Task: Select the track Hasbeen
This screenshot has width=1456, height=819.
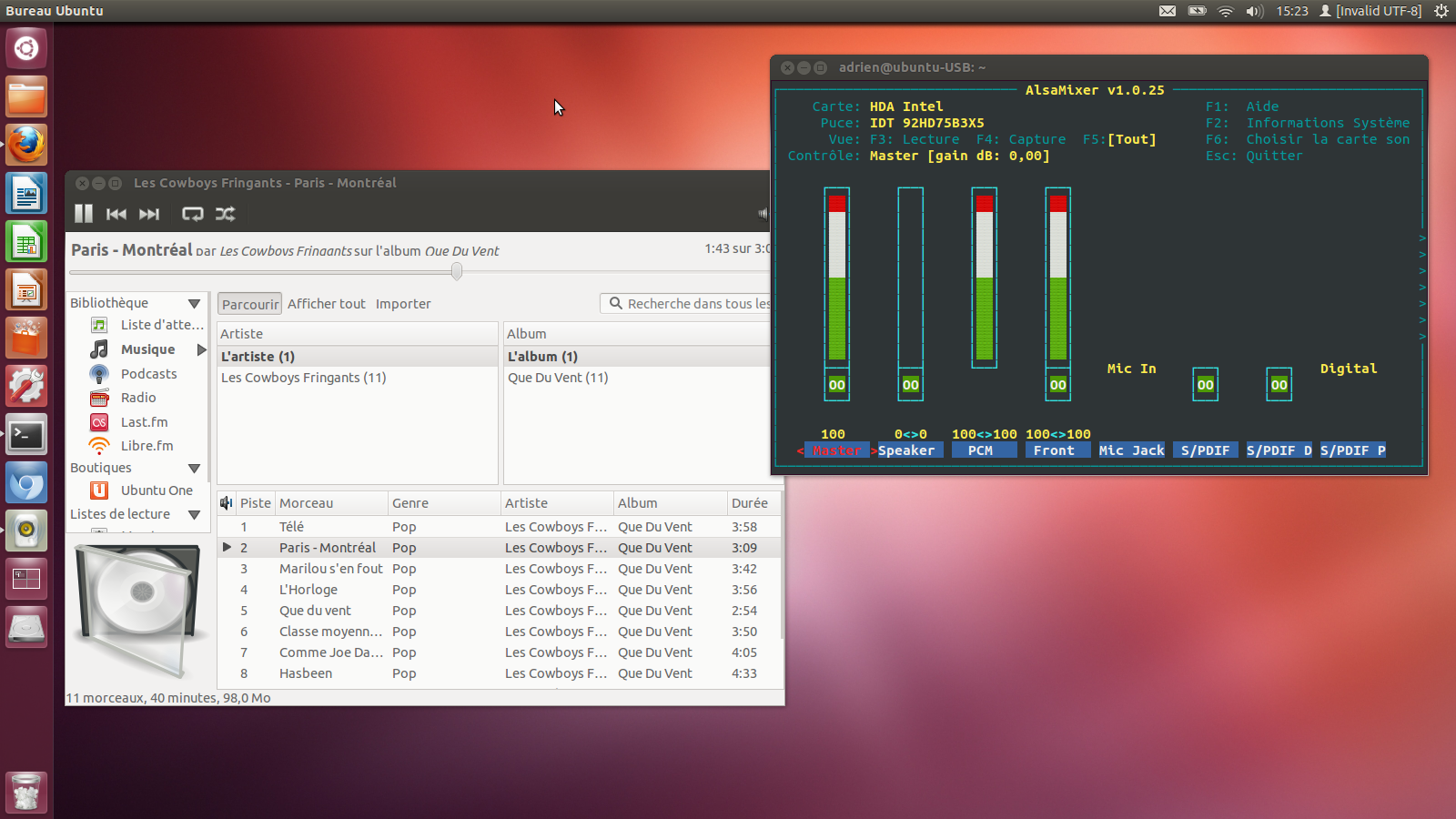Action: coord(499,673)
